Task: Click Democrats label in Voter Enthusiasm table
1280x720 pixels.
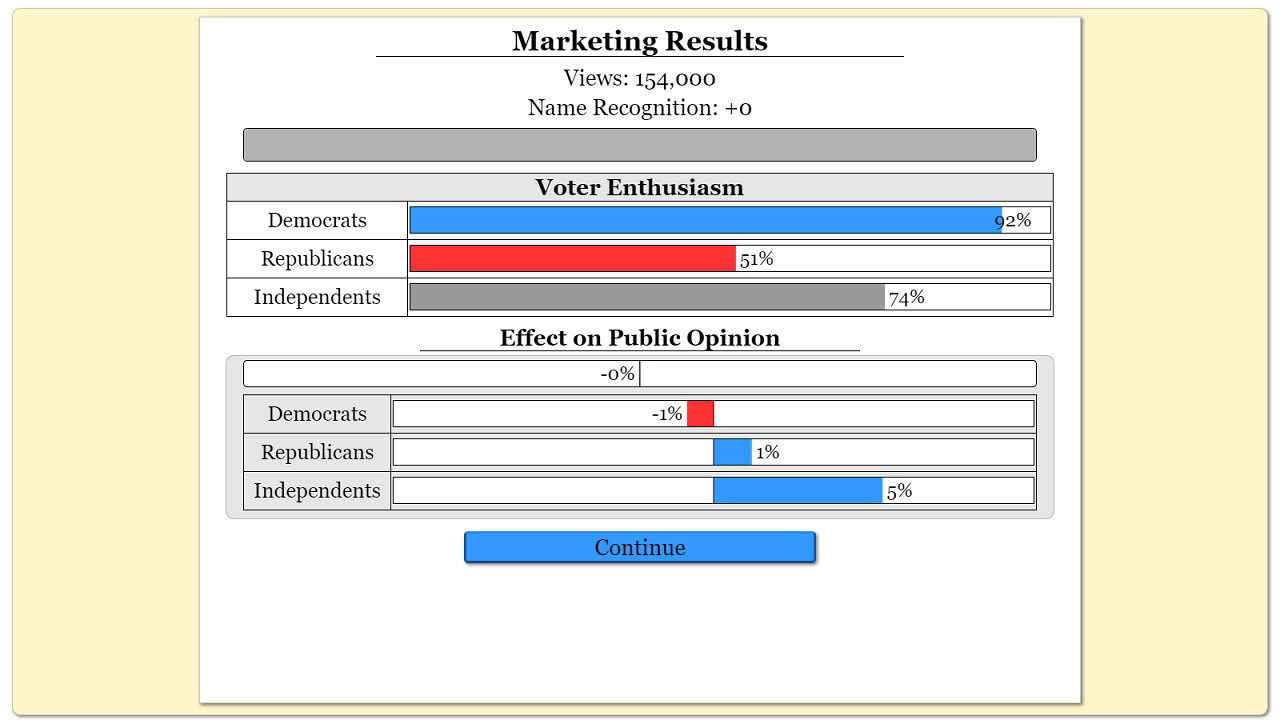Action: pos(317,220)
